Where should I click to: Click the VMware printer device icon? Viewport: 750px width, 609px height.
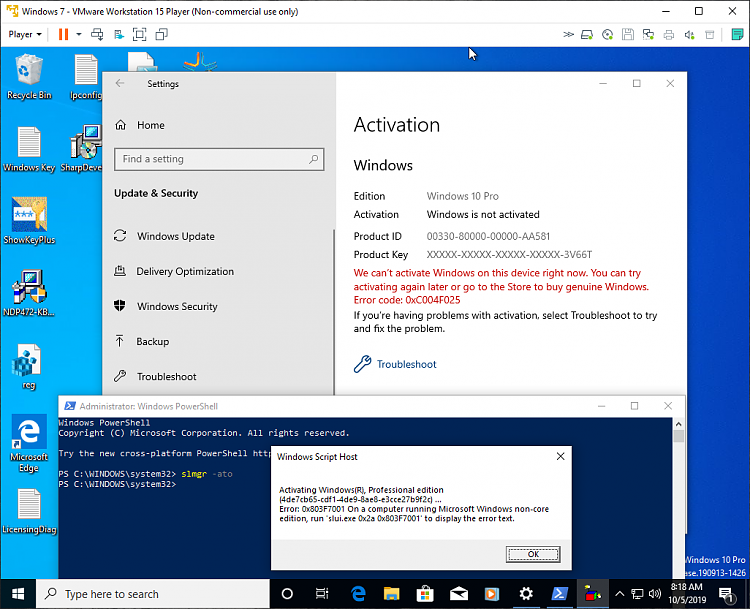point(669,34)
